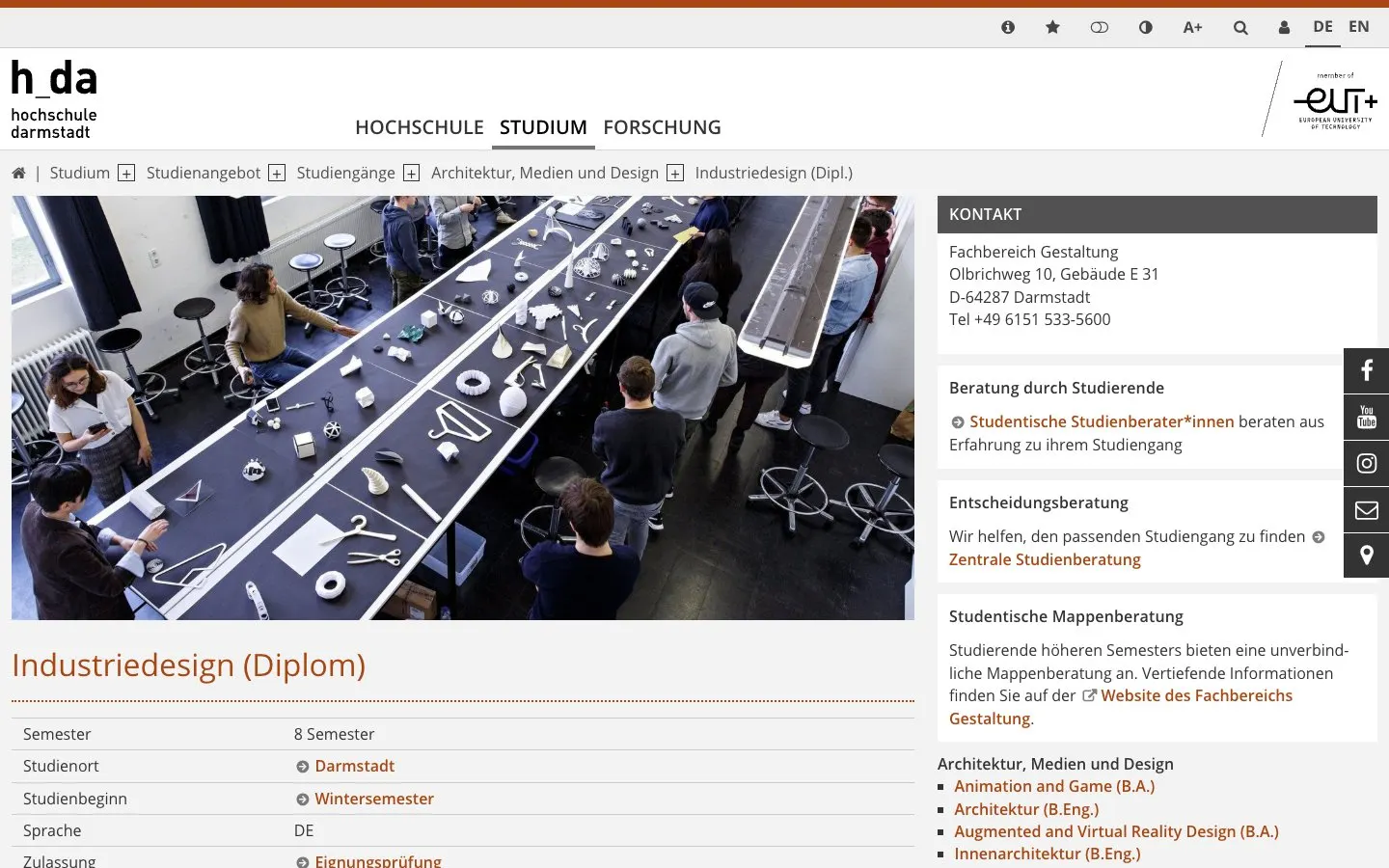Open Architektur (B.Eng.) link
The height and width of the screenshot is (868, 1389).
pos(1026,809)
